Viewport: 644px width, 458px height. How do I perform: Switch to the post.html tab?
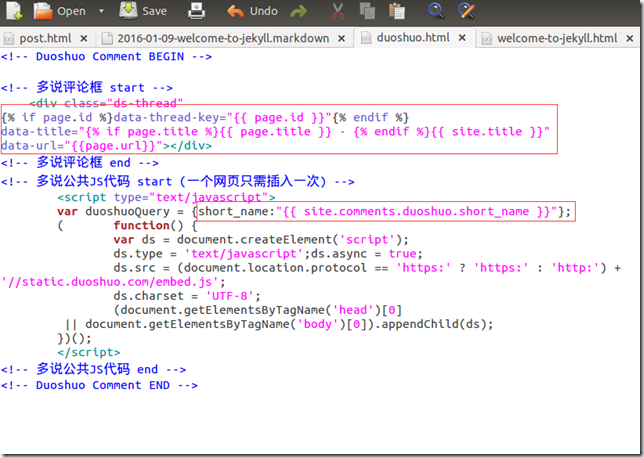(45, 38)
